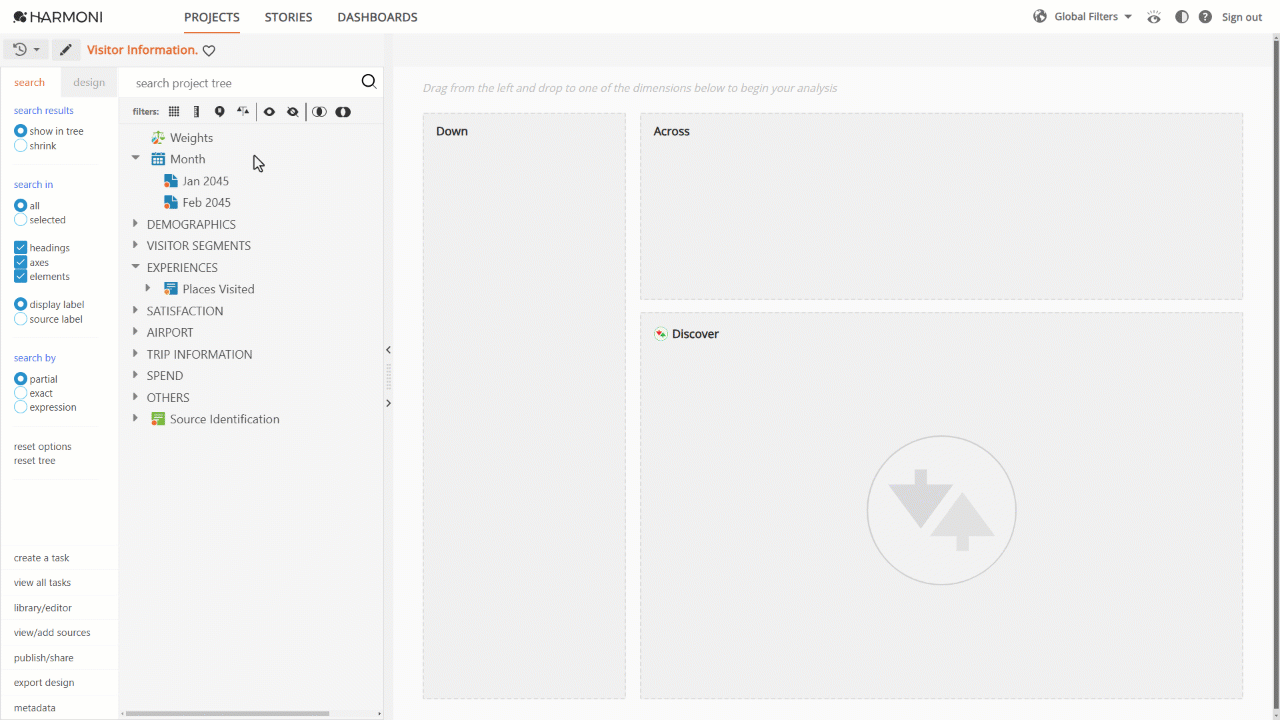Expand the DEMOGRAPHICS heading
The height and width of the screenshot is (720, 1280).
coord(136,224)
